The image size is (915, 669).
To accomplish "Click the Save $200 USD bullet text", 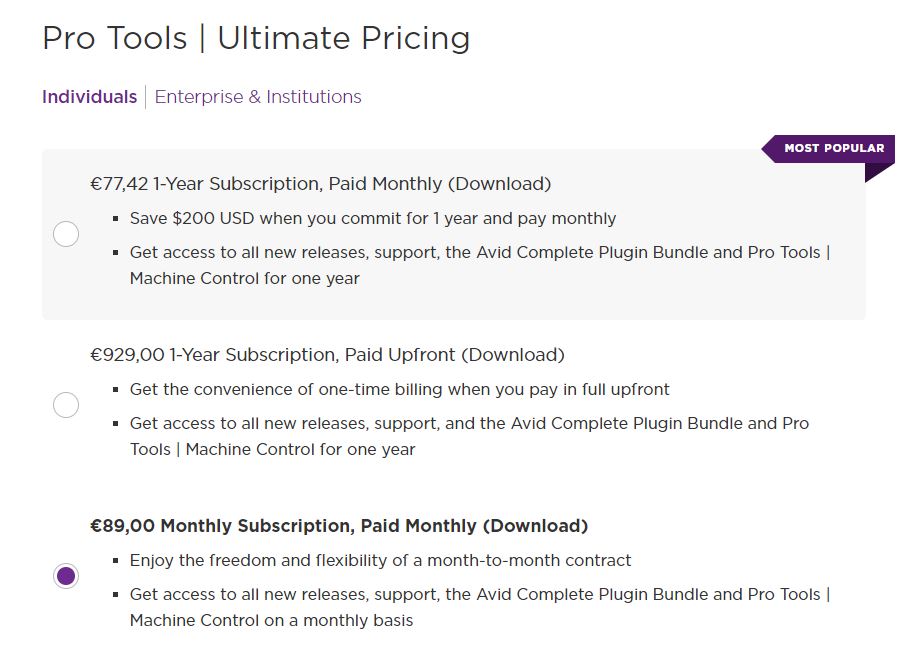I will point(373,218).
